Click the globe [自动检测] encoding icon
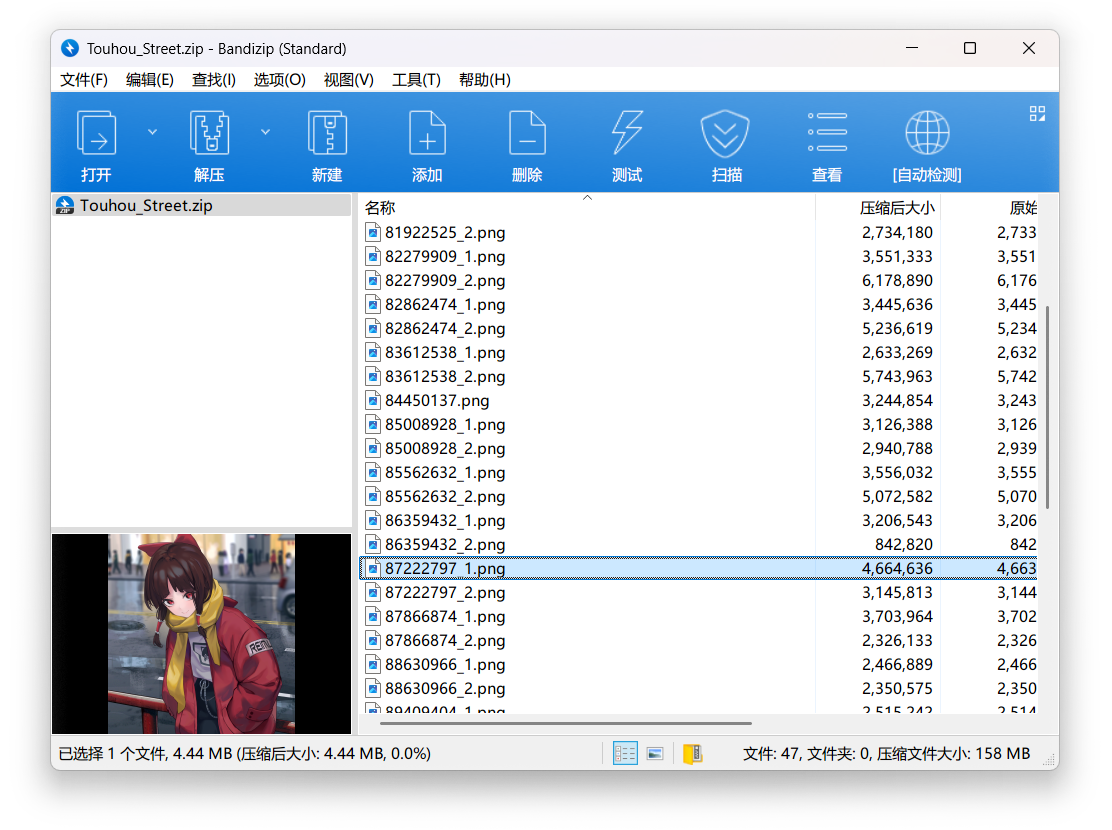1112x830 pixels. click(927, 135)
